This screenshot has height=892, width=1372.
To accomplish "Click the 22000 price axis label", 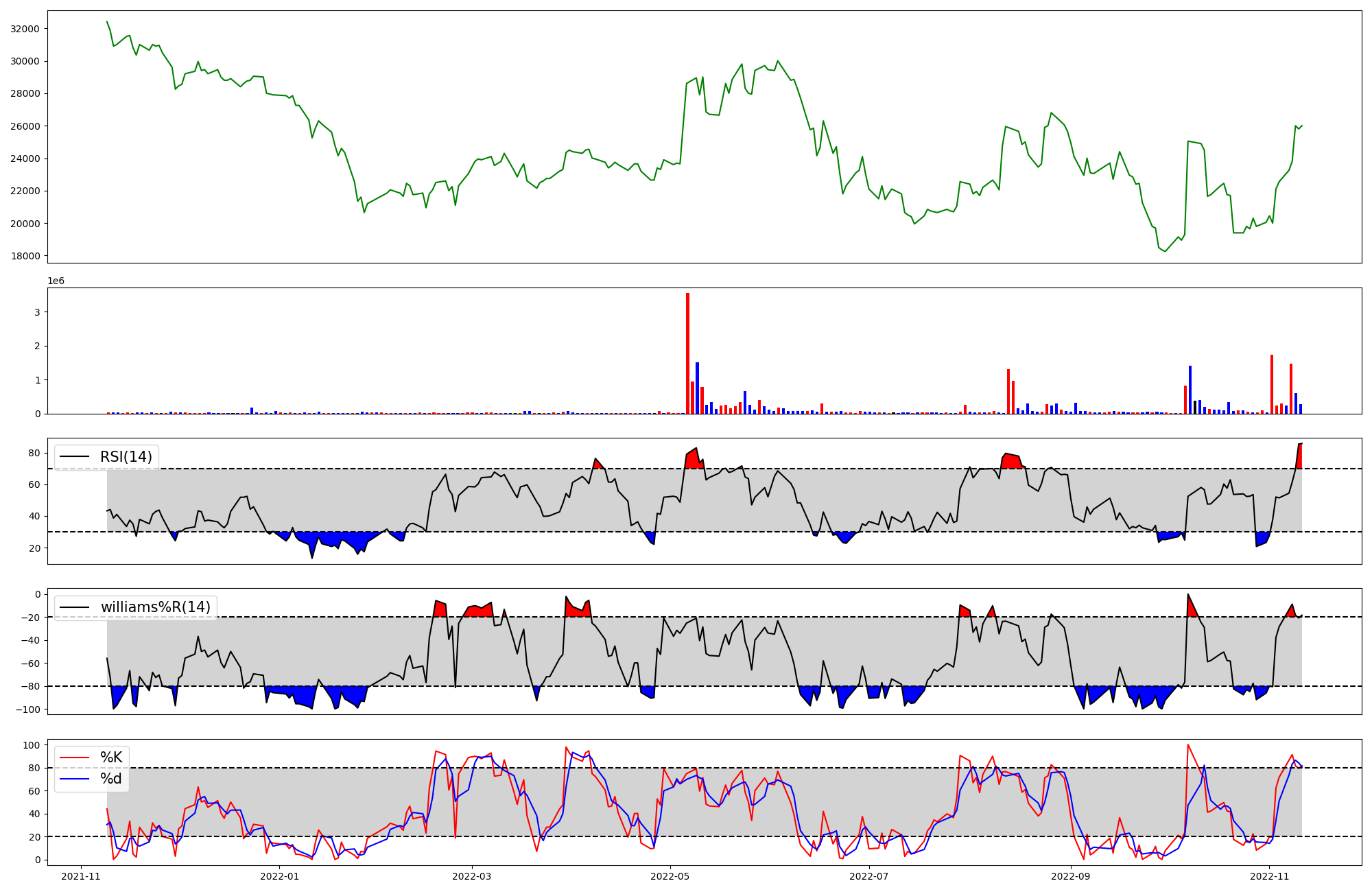I will coord(25,191).
